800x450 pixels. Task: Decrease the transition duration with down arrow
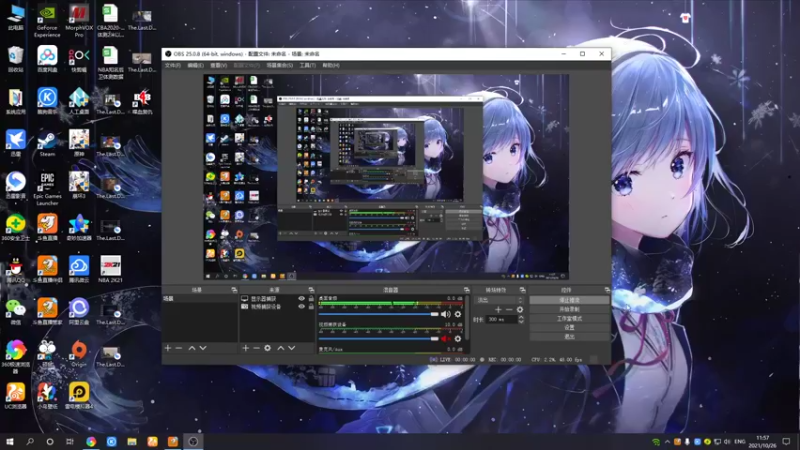(x=520, y=322)
